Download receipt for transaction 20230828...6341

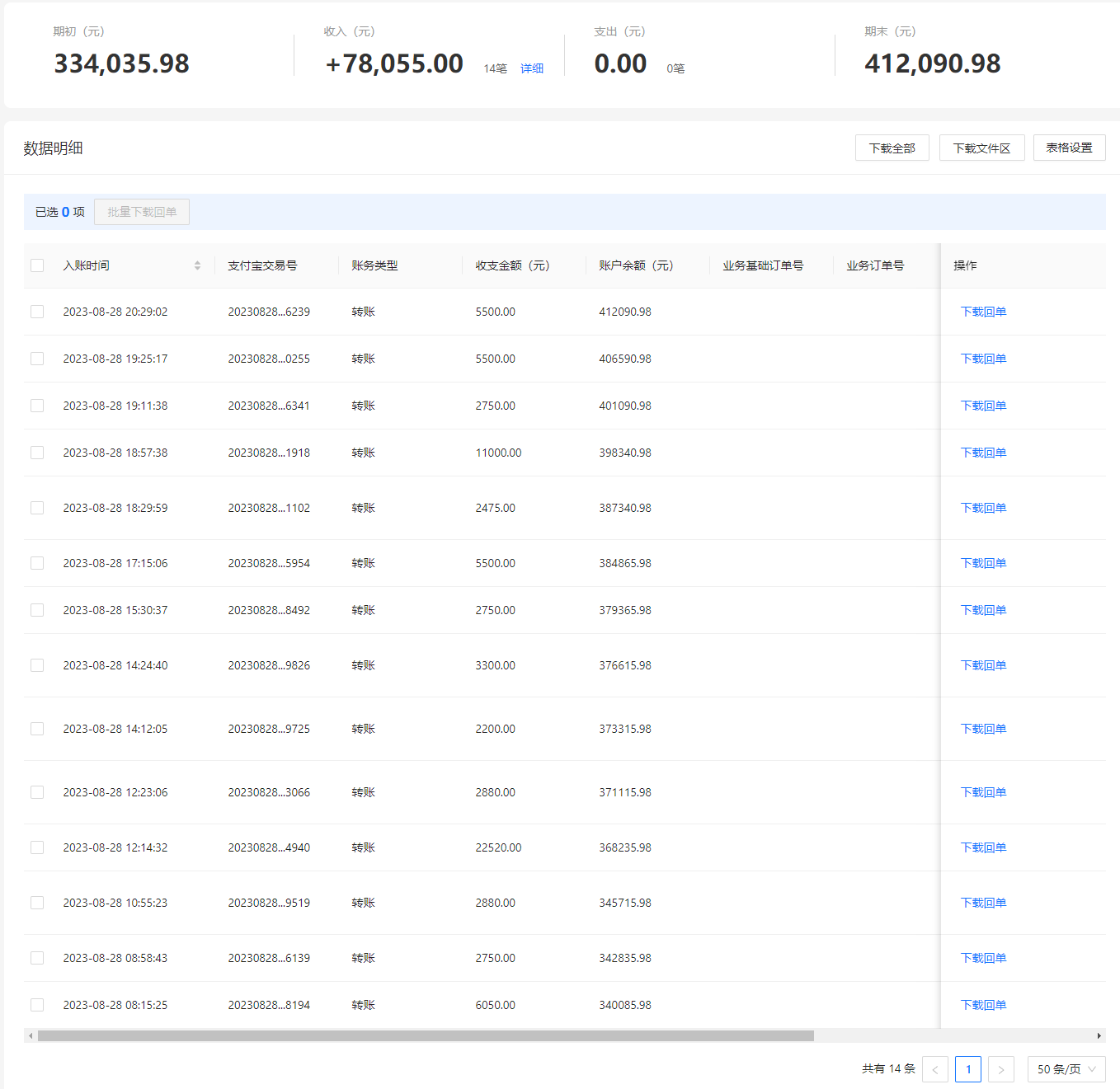tap(983, 406)
